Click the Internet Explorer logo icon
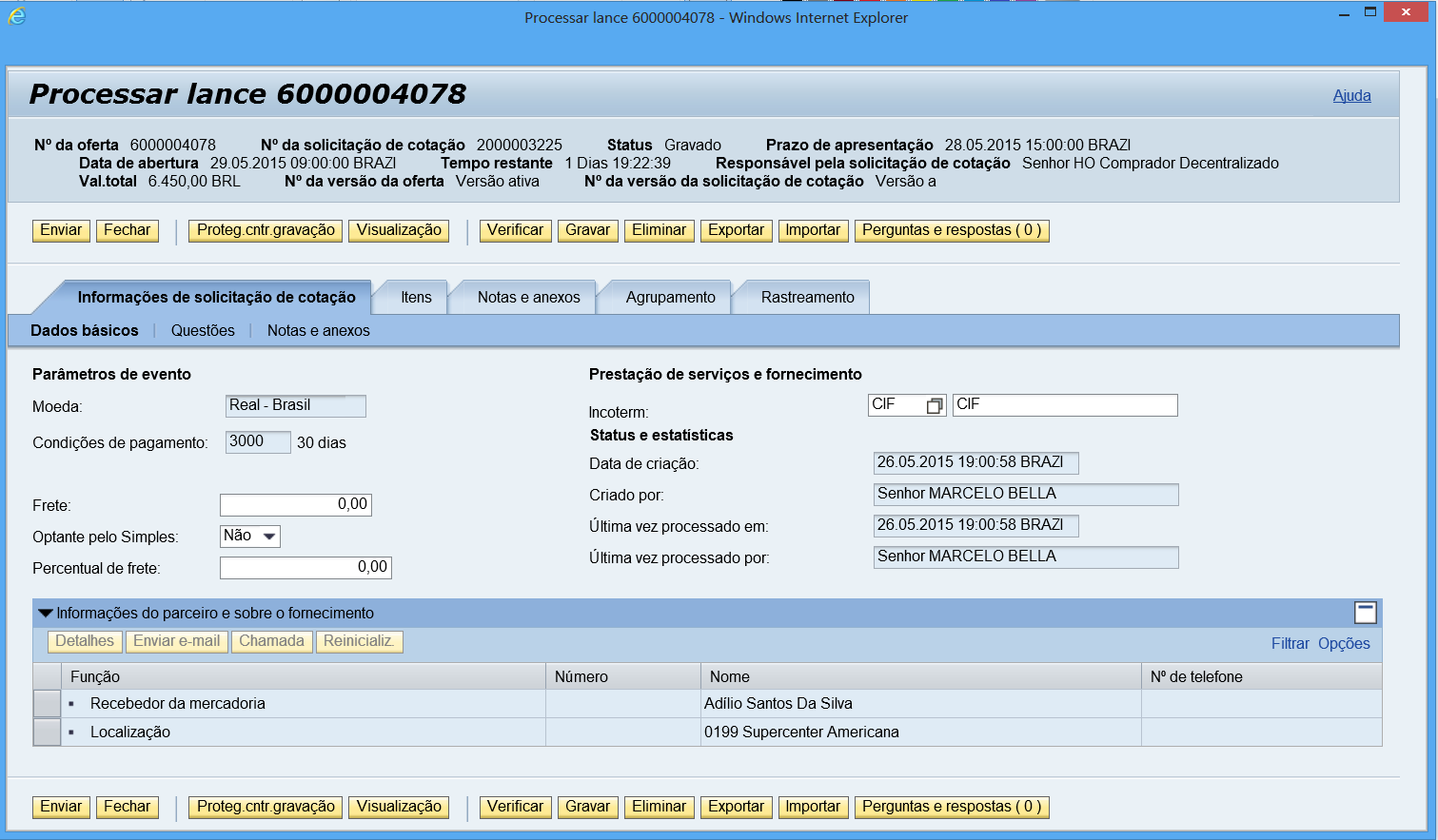This screenshot has width=1438, height=840. click(x=16, y=15)
